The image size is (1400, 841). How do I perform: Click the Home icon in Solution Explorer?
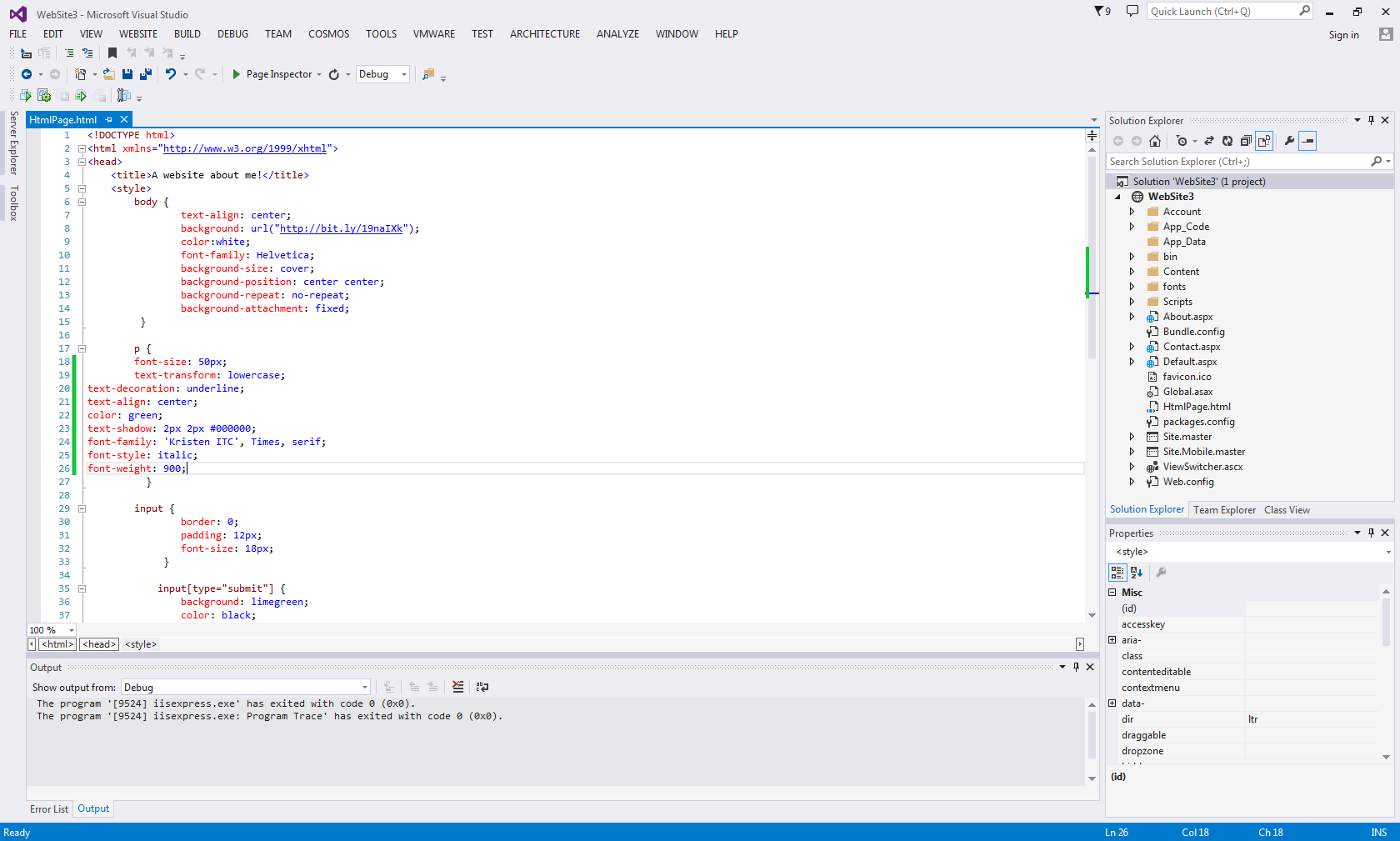coord(1155,141)
